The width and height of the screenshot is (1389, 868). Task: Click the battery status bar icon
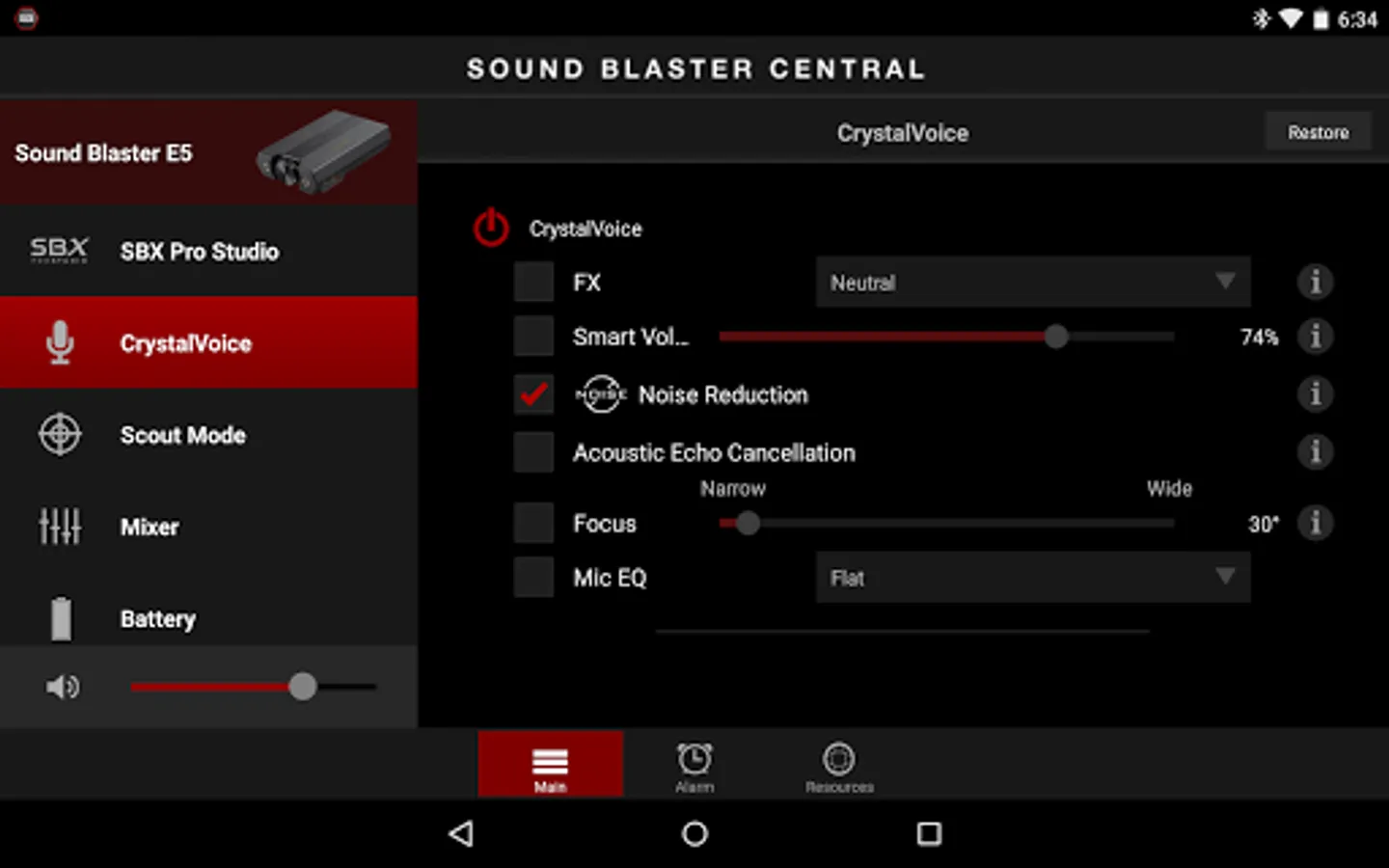(1321, 18)
